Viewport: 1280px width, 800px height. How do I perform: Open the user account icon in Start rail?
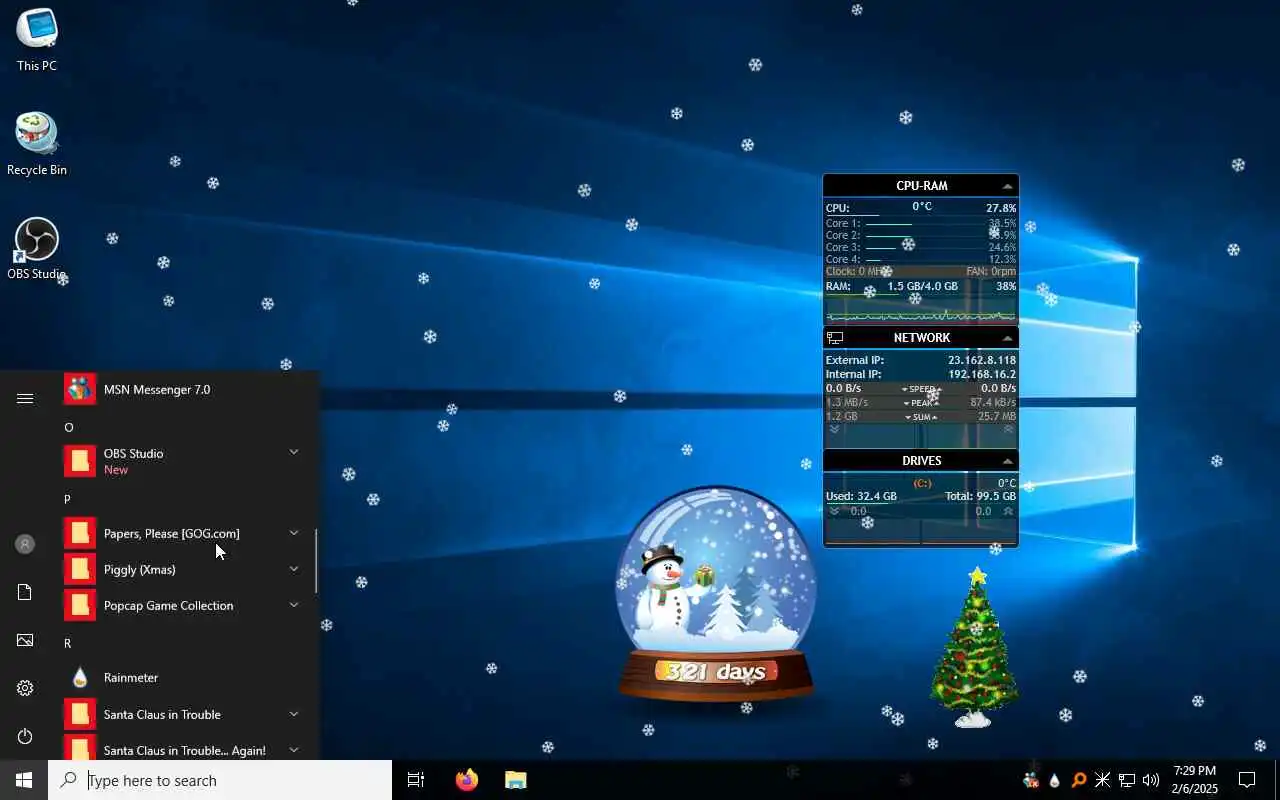25,544
